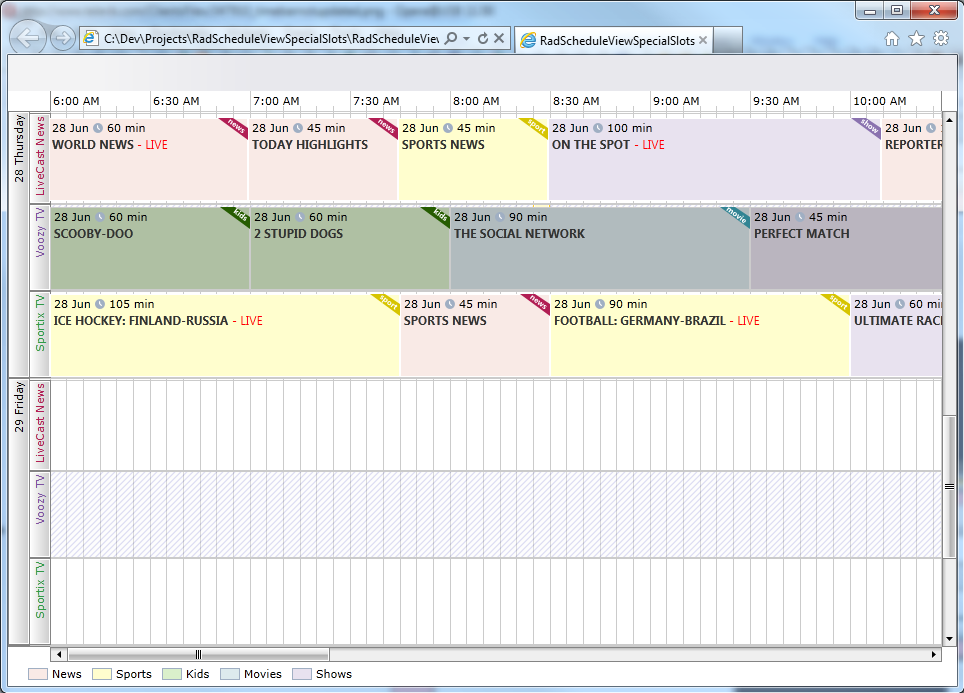The image size is (964, 693).
Task: Click the clock icon on ICE HOCKEY
Action: 100,304
